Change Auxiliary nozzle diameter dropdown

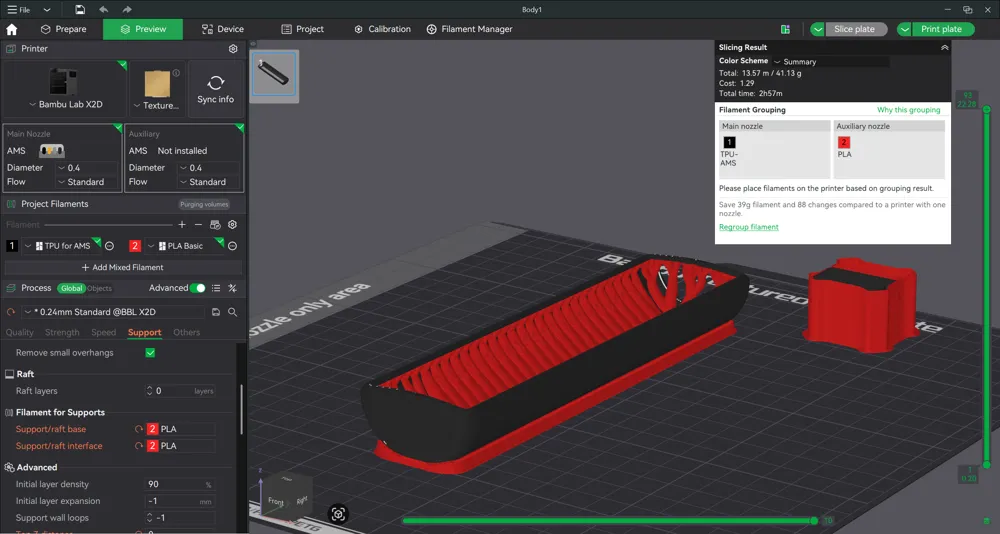click(209, 168)
